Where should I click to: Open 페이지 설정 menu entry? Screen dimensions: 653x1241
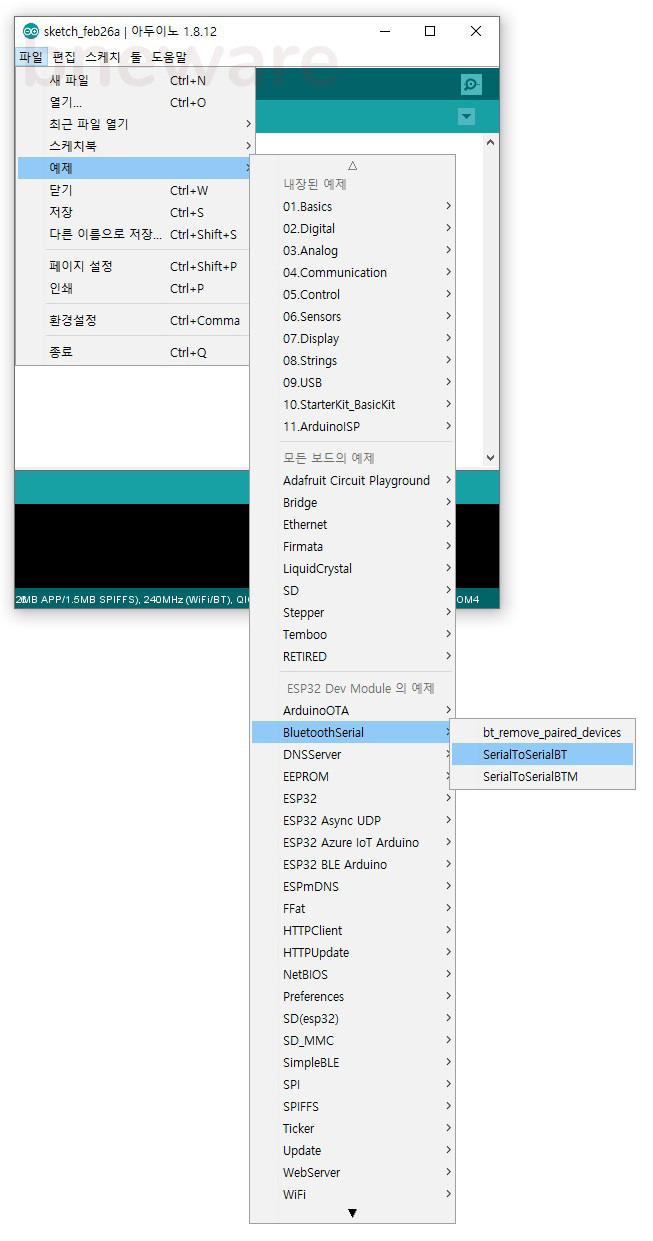[134, 266]
